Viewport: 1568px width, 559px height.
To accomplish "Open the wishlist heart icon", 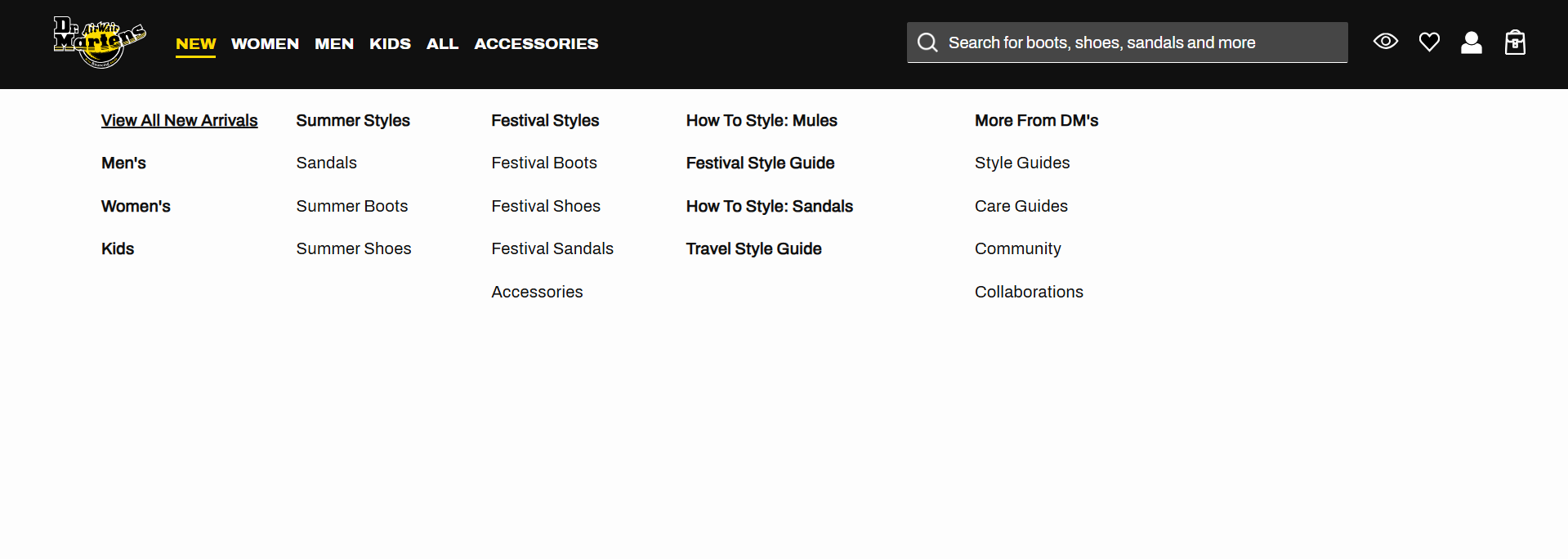I will 1429,42.
